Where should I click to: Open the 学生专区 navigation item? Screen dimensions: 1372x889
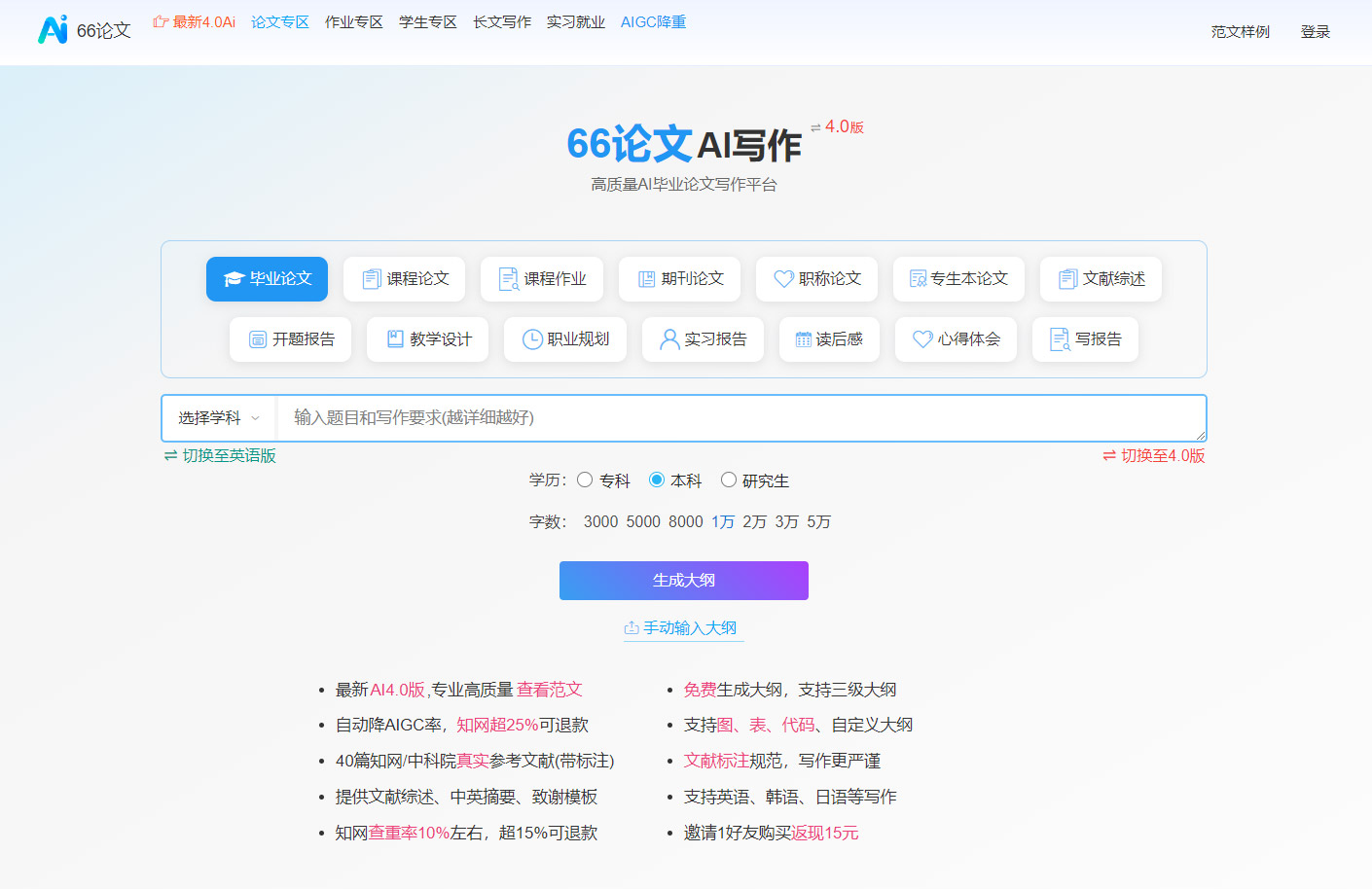(x=428, y=21)
